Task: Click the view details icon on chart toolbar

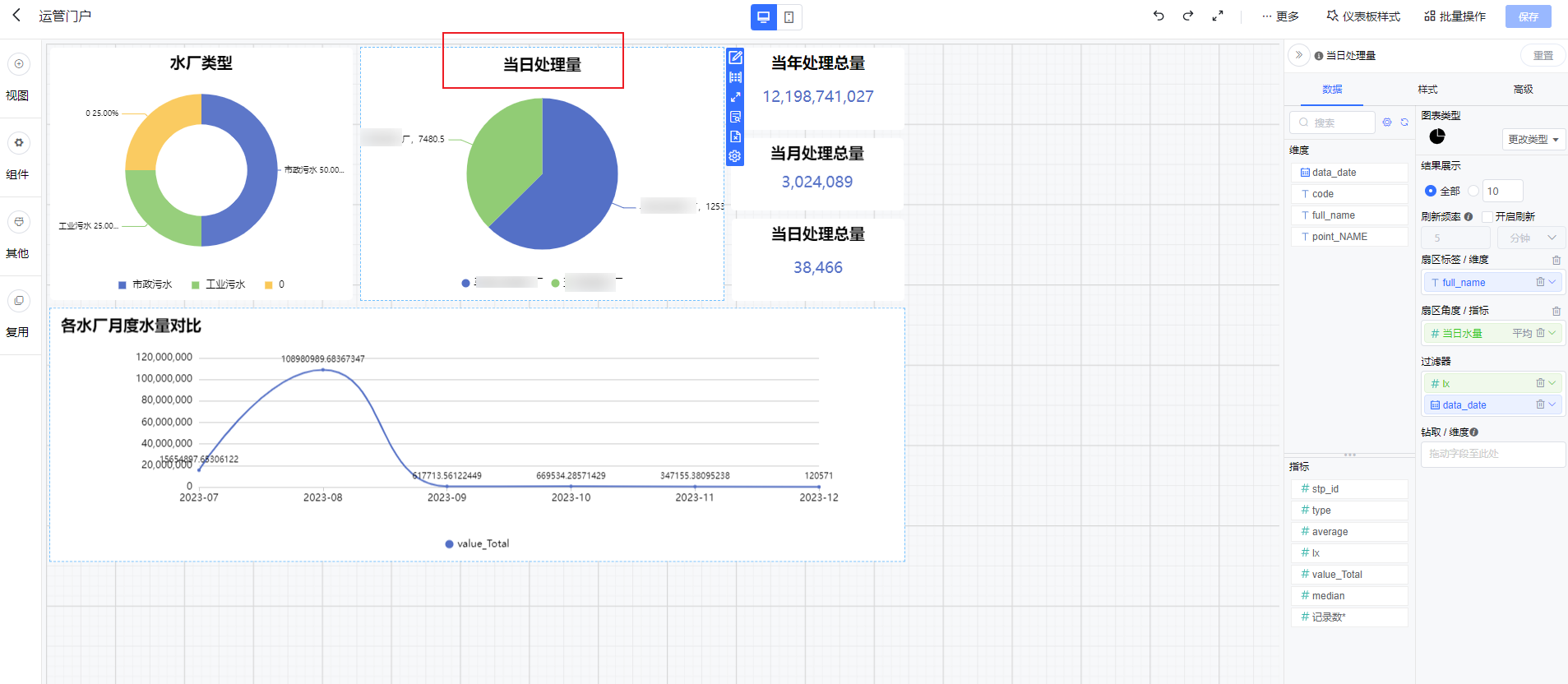Action: 735,117
